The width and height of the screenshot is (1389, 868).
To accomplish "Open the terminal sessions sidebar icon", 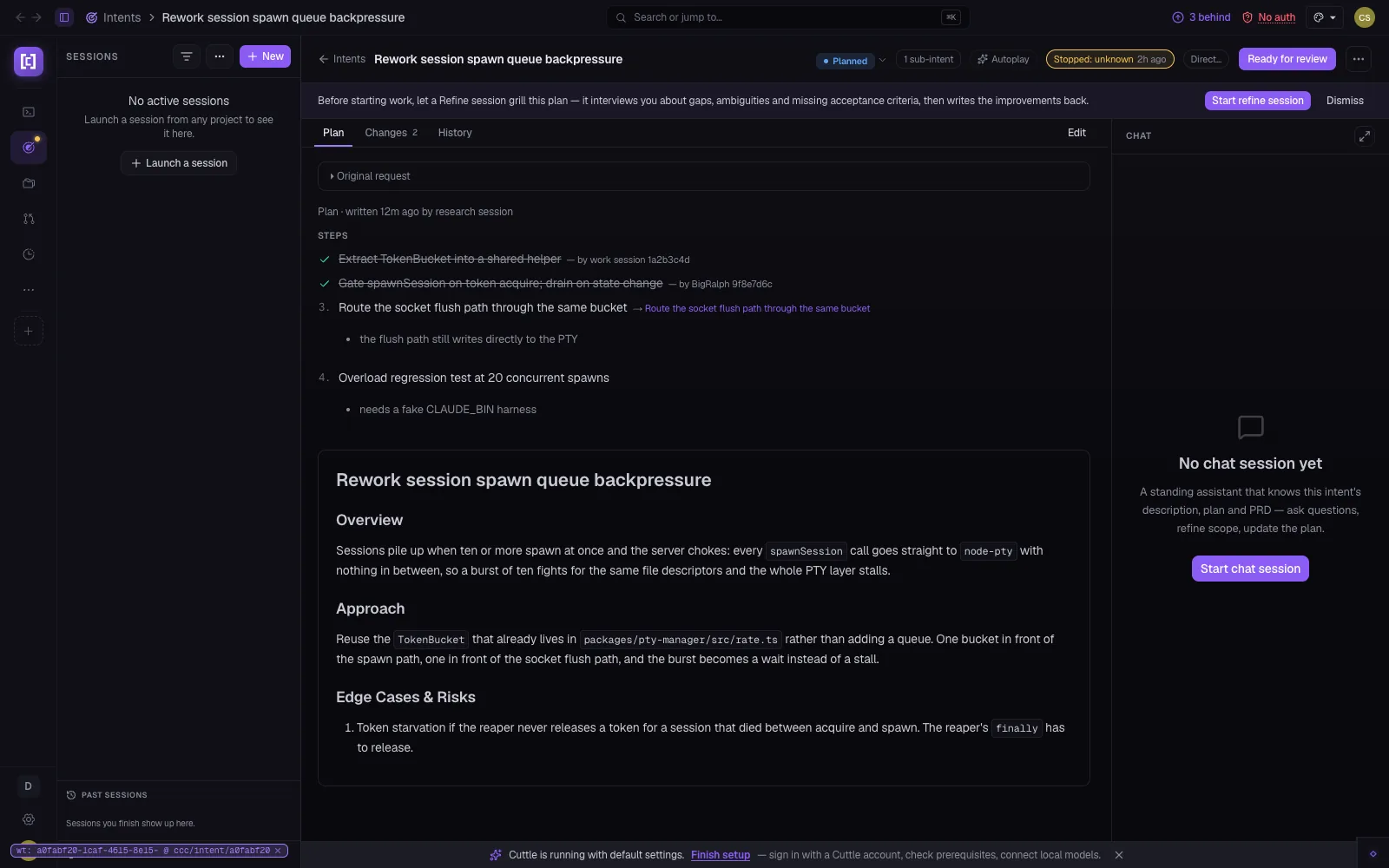I will [29, 112].
